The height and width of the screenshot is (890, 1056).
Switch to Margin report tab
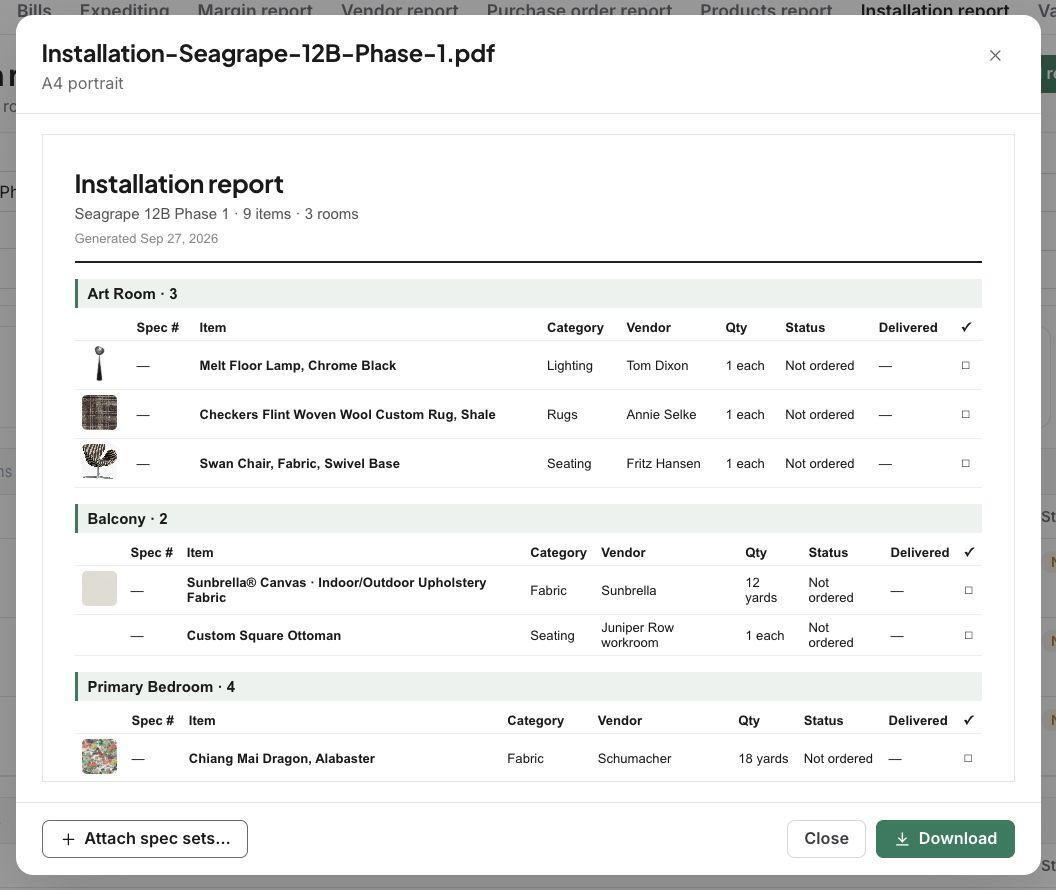click(x=255, y=9)
